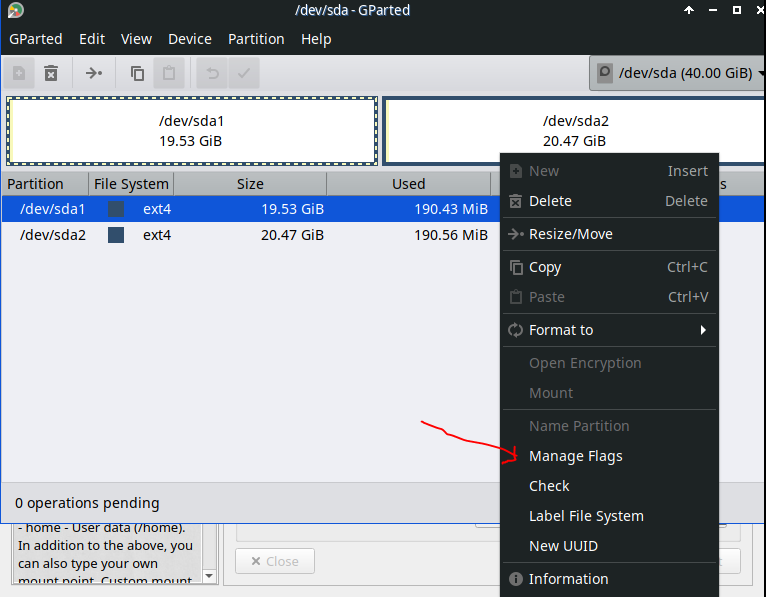The image size is (766, 597).
Task: Click the GParted app icon in title bar
Action: [x=16, y=10]
